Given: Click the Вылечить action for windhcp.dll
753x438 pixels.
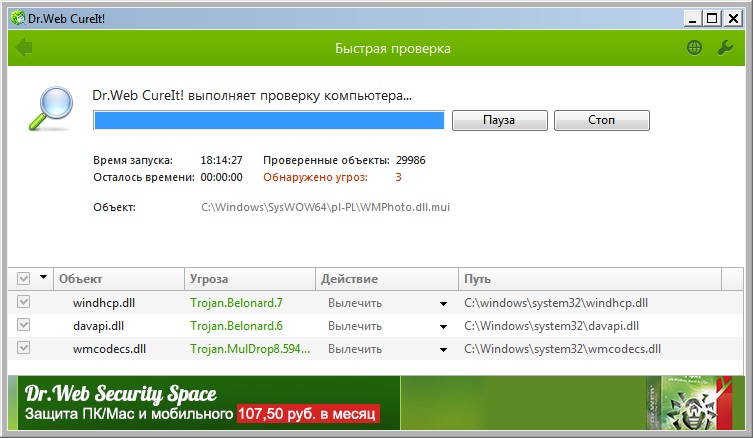Looking at the screenshot, I should (x=355, y=303).
